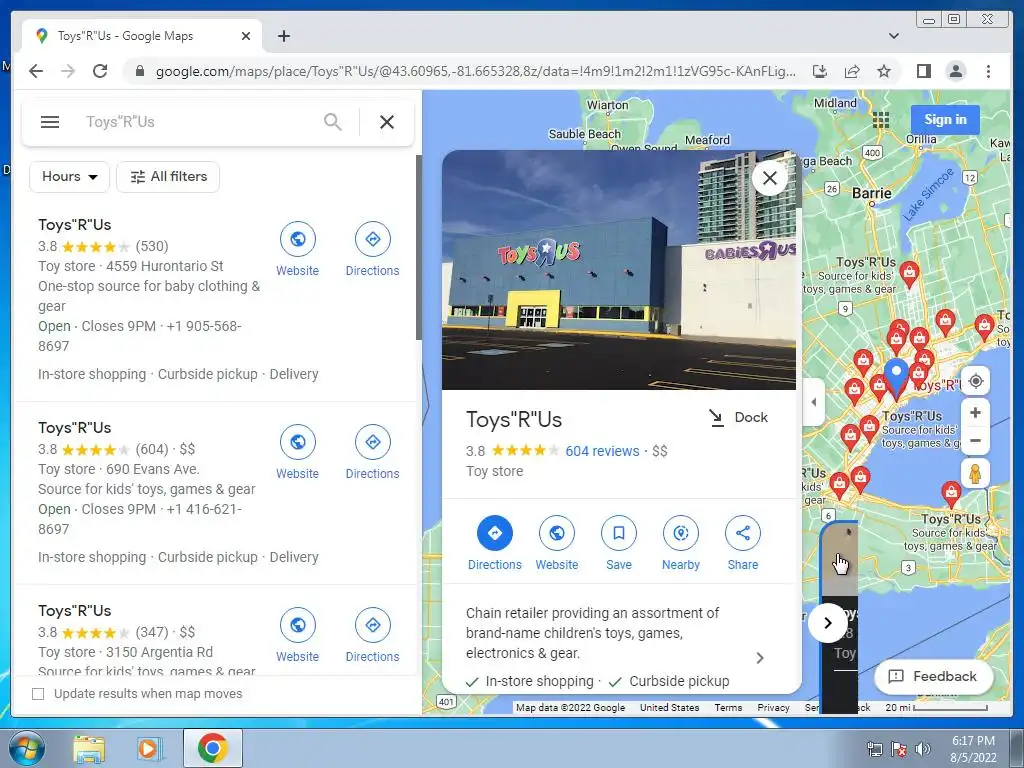Open Windows Media Player from the taskbar

click(149, 749)
